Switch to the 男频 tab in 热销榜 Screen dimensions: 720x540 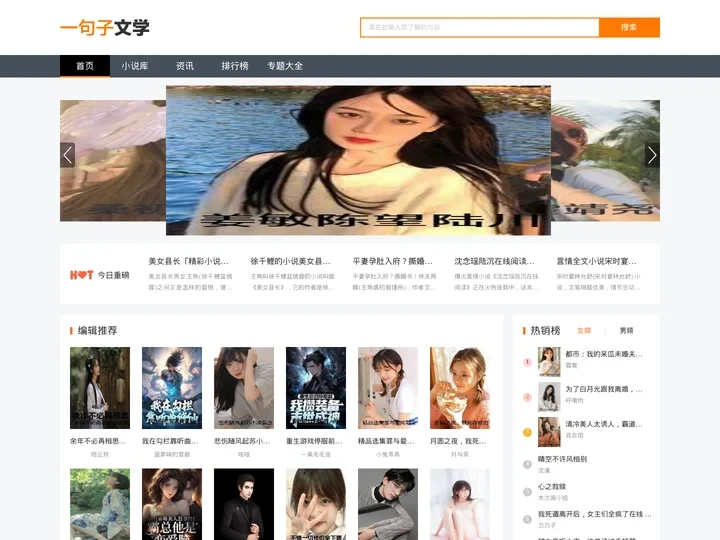click(x=626, y=330)
